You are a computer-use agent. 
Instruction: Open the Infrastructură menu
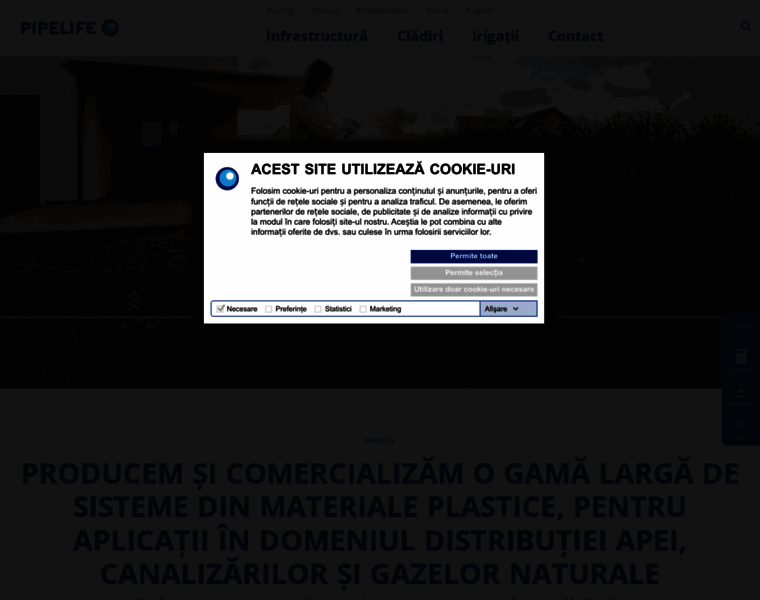pyautogui.click(x=317, y=36)
